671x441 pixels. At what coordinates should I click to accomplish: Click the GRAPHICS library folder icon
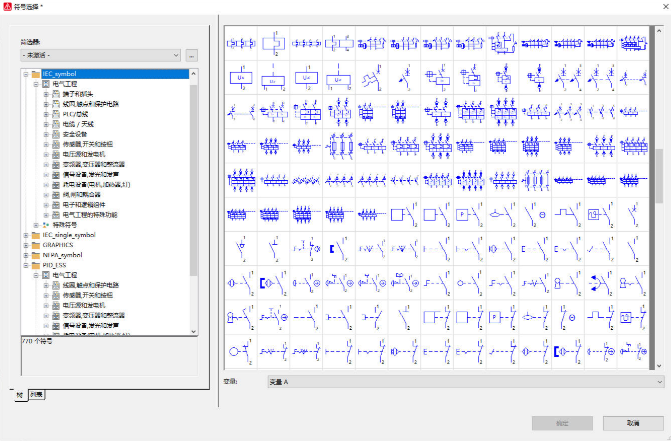[34, 244]
